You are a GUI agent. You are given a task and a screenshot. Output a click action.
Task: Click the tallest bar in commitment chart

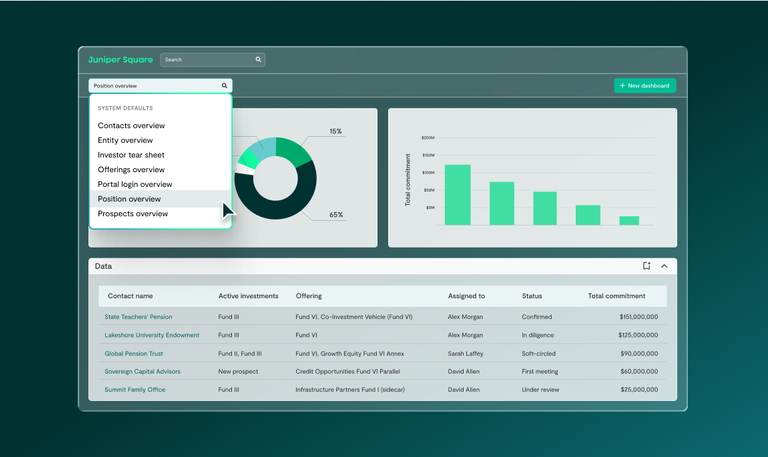coord(457,195)
